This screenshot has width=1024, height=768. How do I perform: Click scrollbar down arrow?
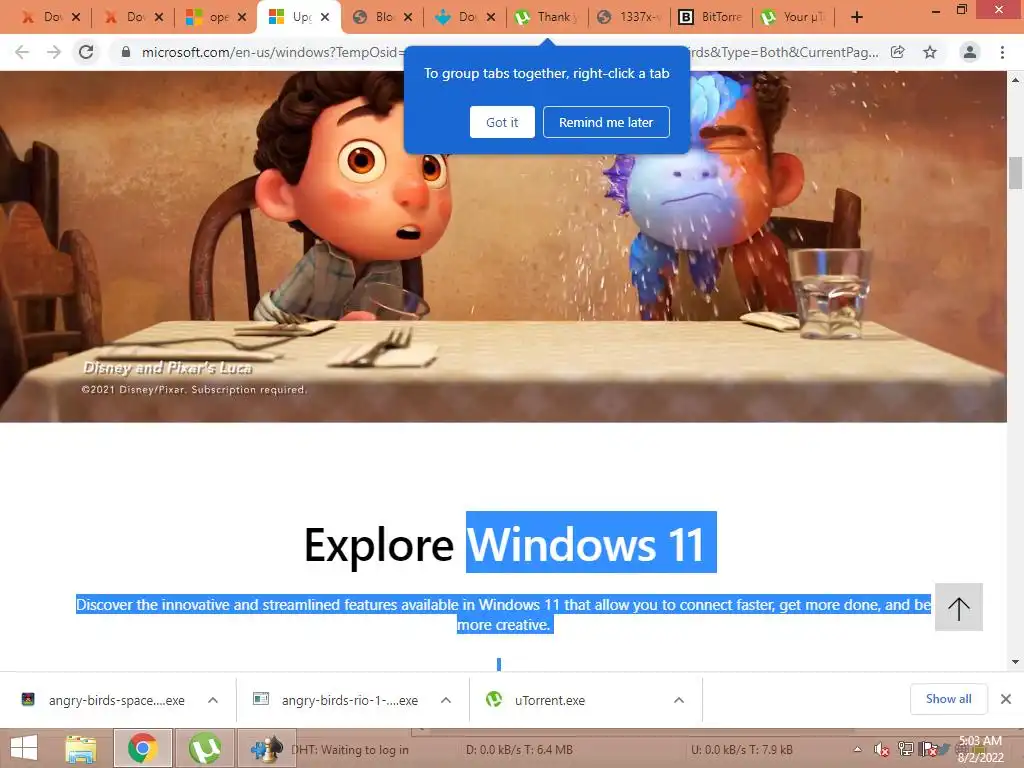click(1016, 662)
